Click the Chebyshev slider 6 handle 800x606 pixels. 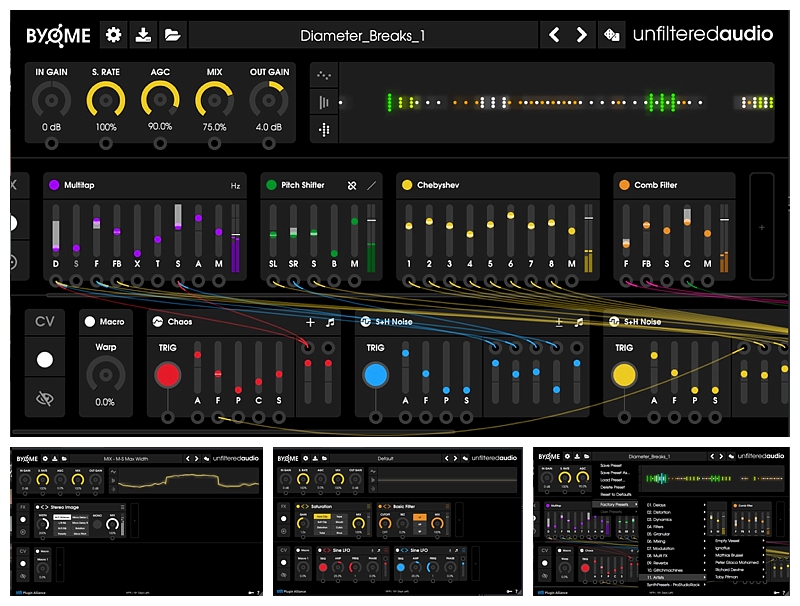tap(510, 215)
